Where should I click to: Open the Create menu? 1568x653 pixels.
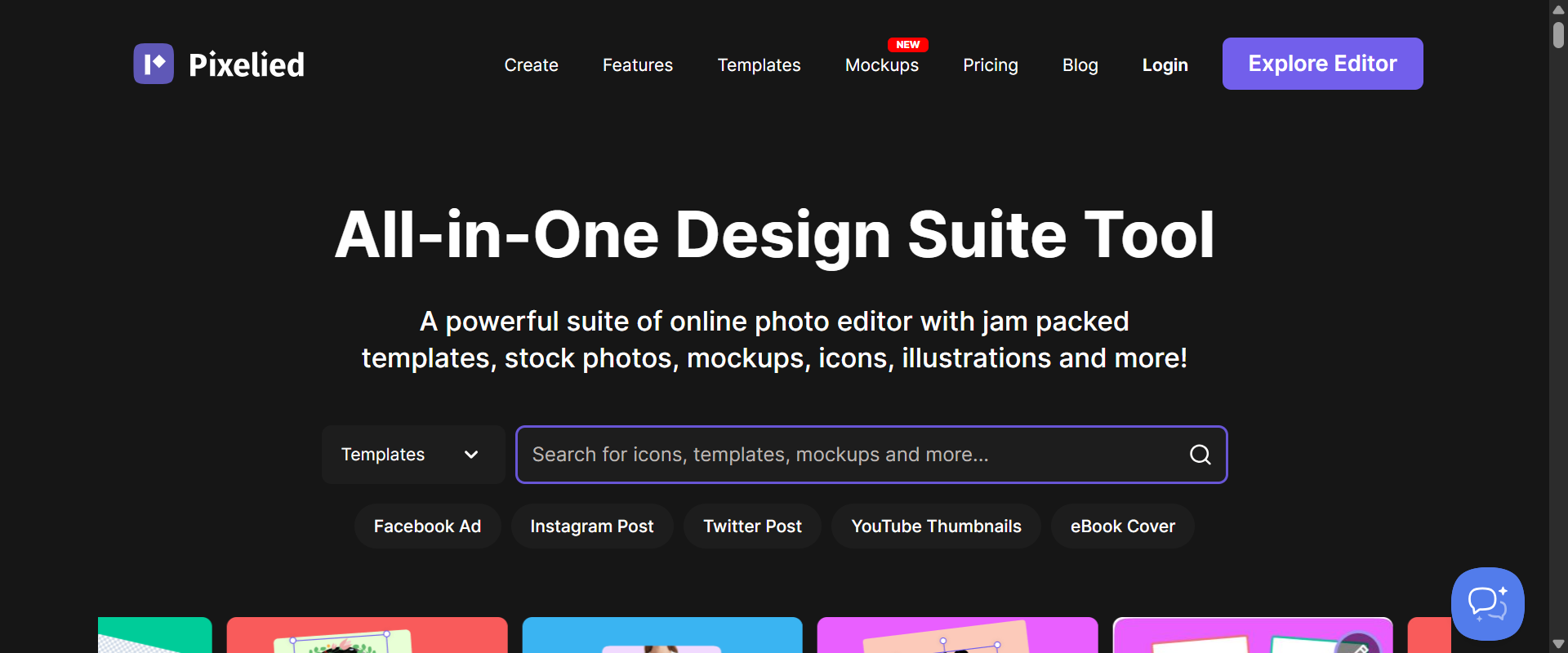(x=531, y=65)
